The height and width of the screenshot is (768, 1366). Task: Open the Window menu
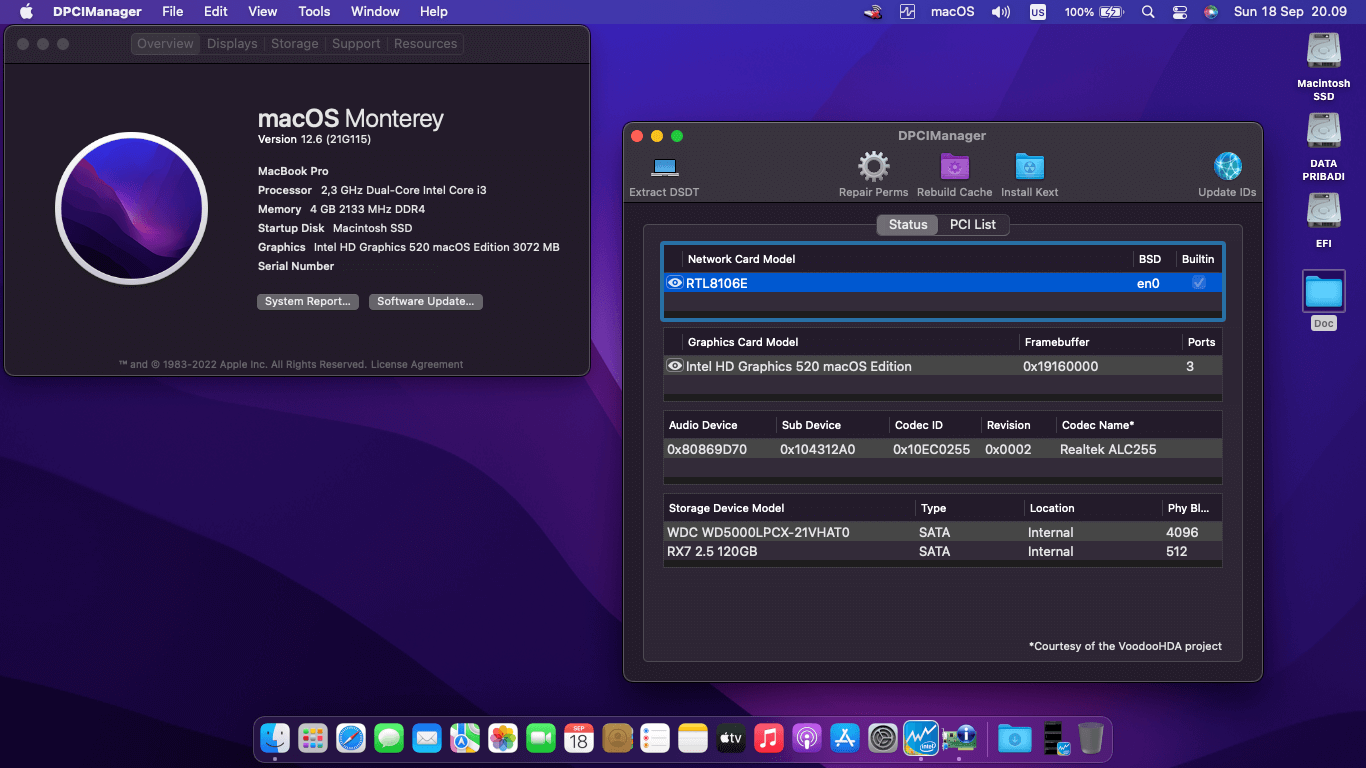[x=375, y=12]
